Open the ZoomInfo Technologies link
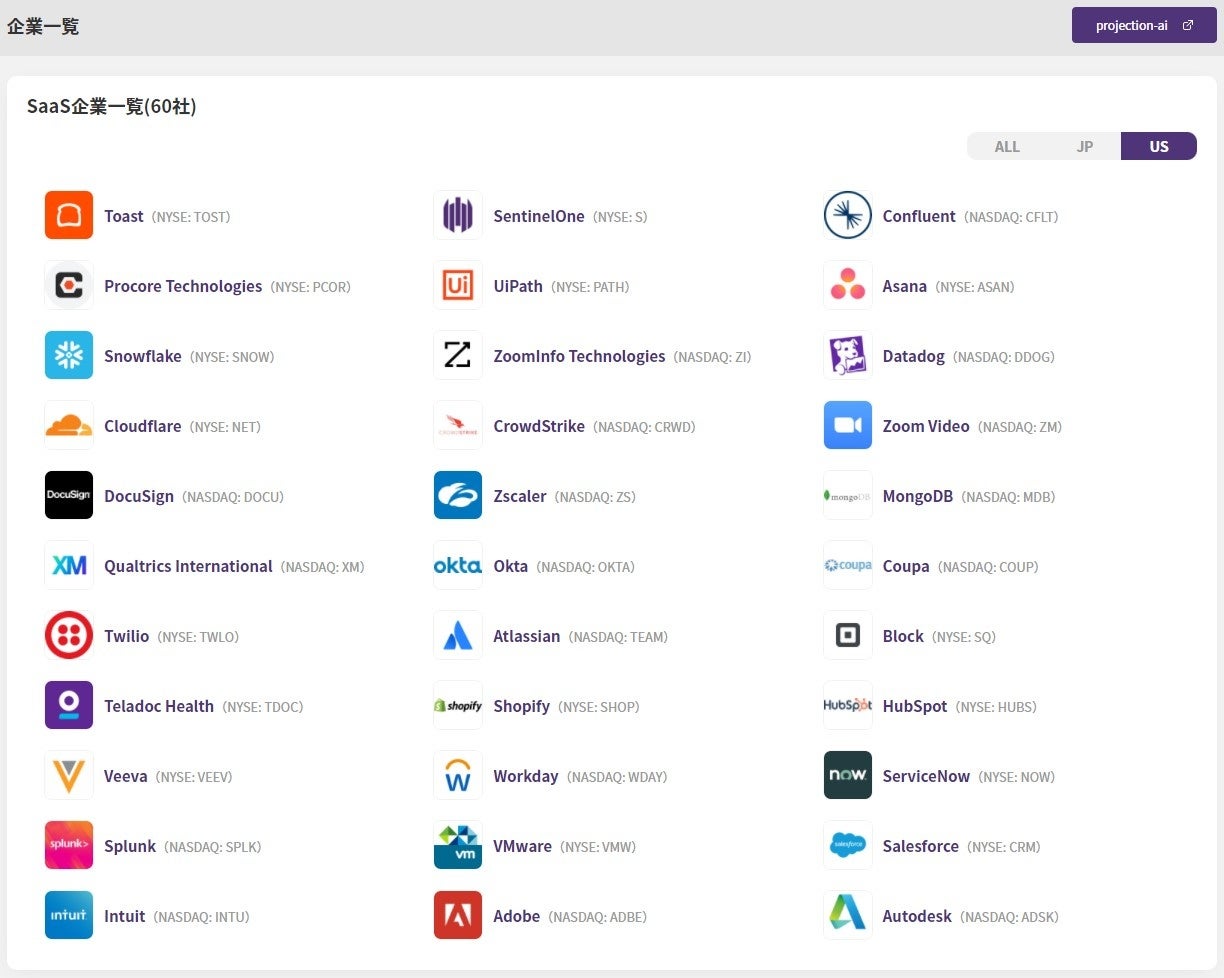1224x978 pixels. coord(579,356)
